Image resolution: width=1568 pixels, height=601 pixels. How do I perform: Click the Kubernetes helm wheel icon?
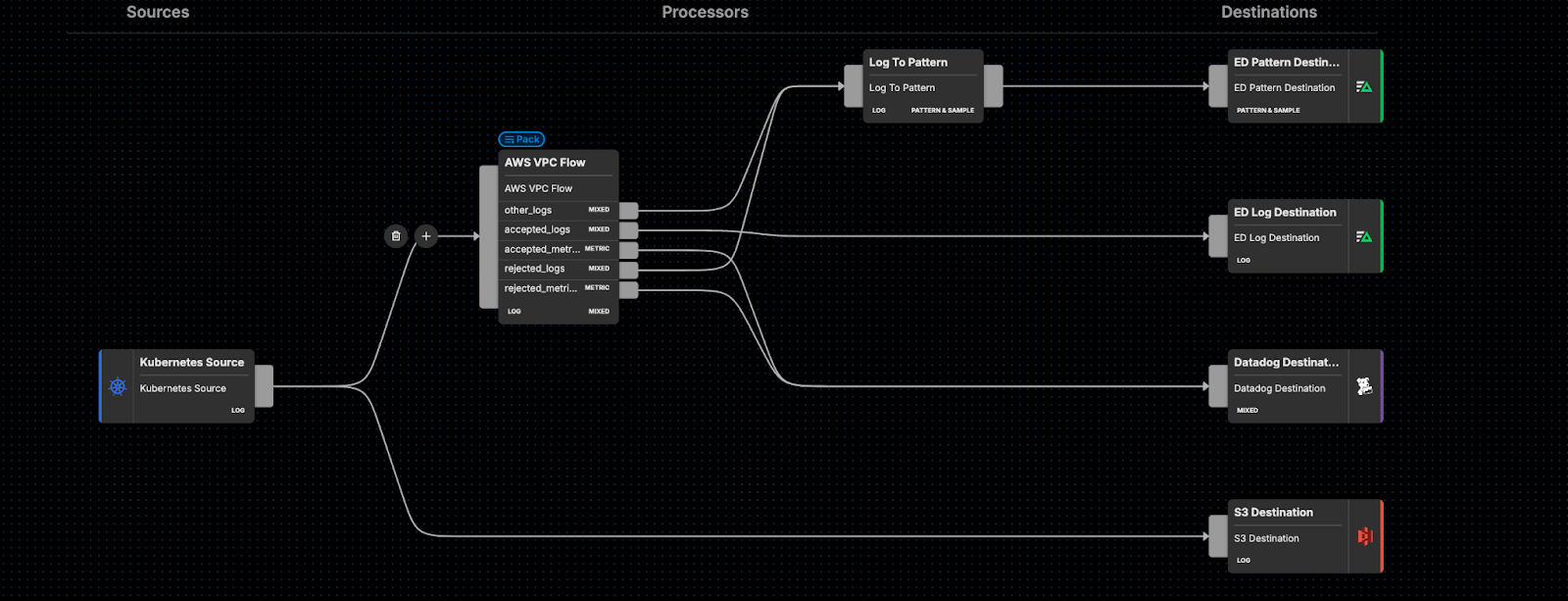(x=118, y=386)
